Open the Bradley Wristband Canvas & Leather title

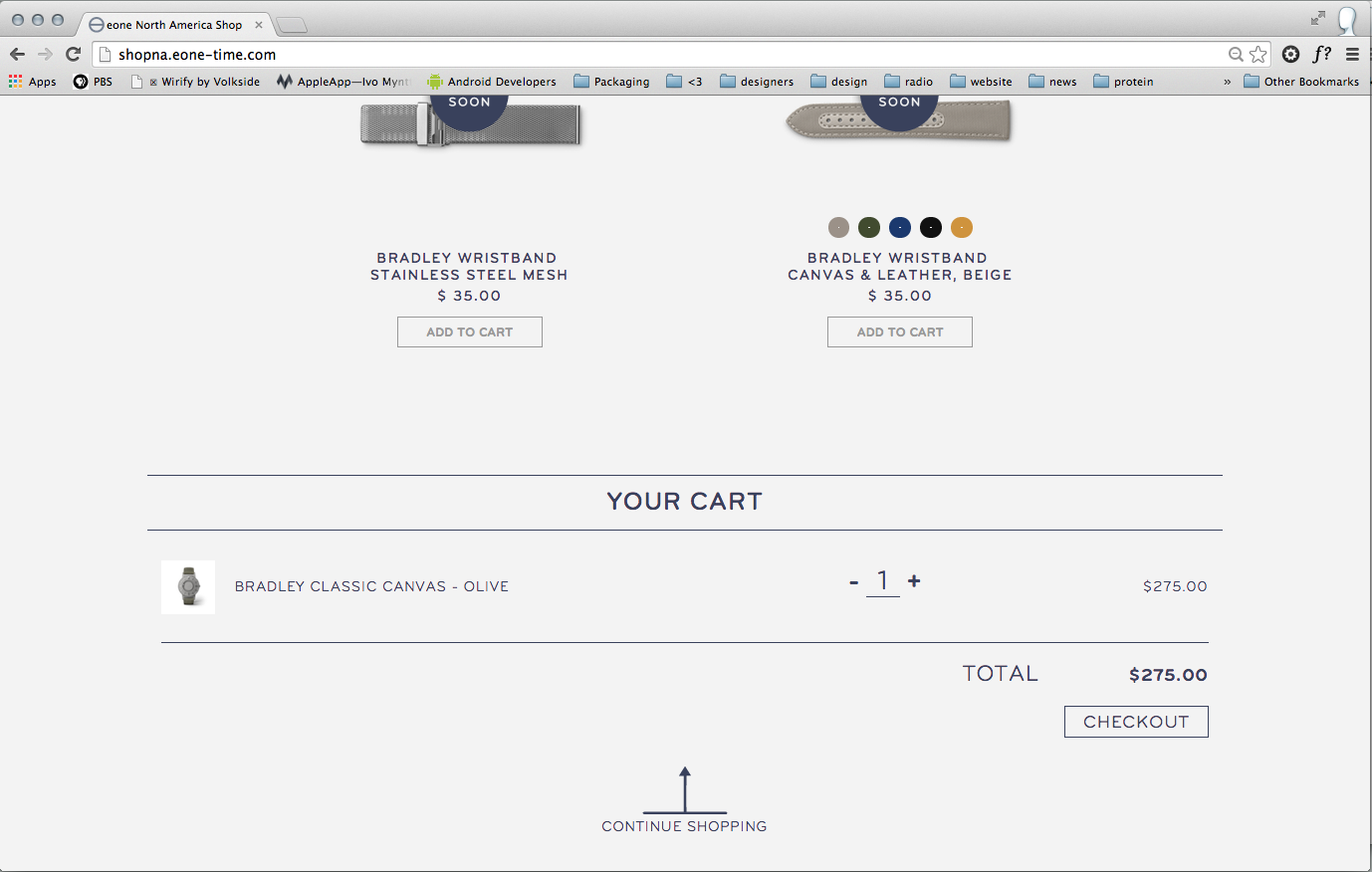pyautogui.click(x=899, y=267)
